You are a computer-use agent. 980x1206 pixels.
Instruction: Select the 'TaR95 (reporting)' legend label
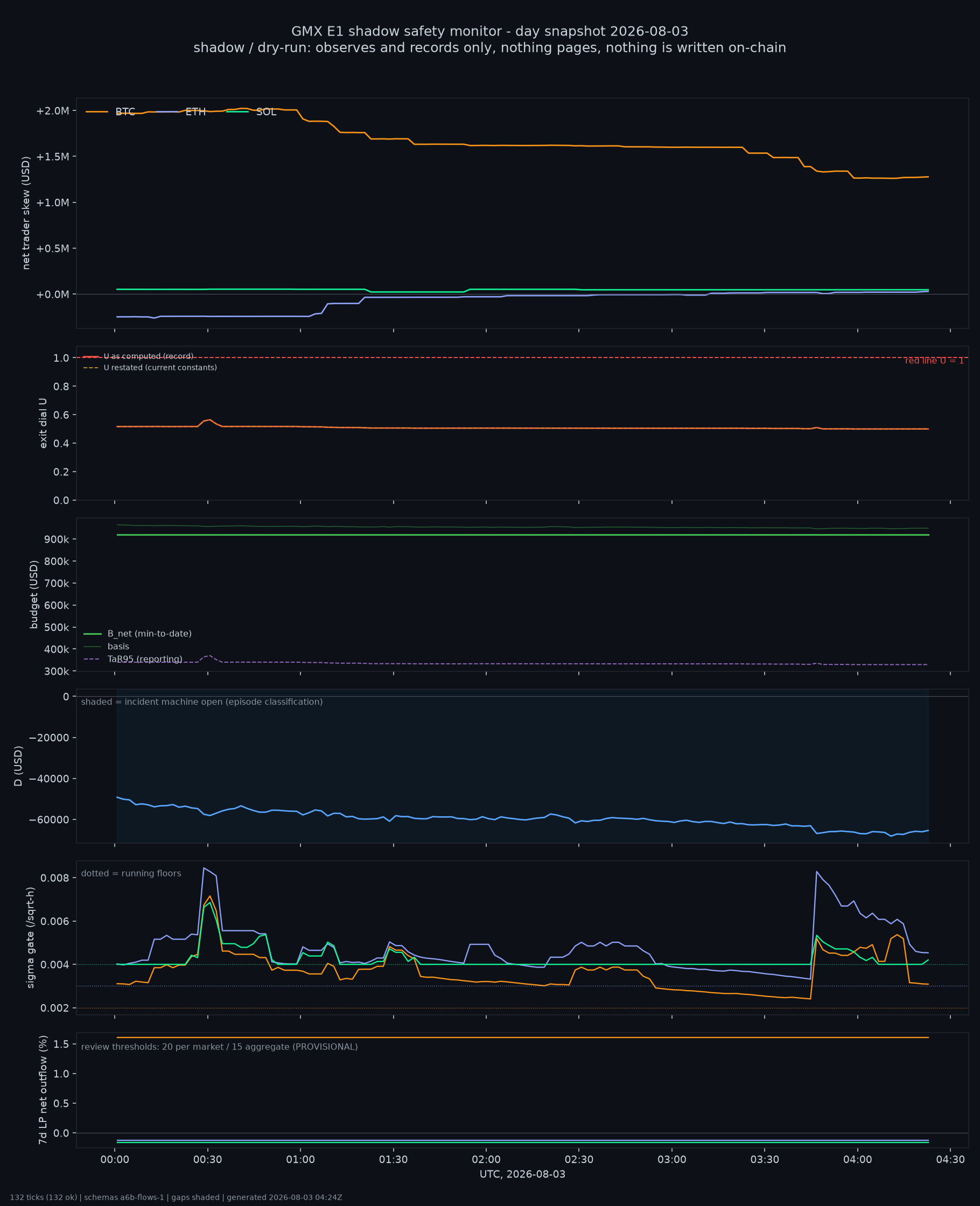point(145,659)
